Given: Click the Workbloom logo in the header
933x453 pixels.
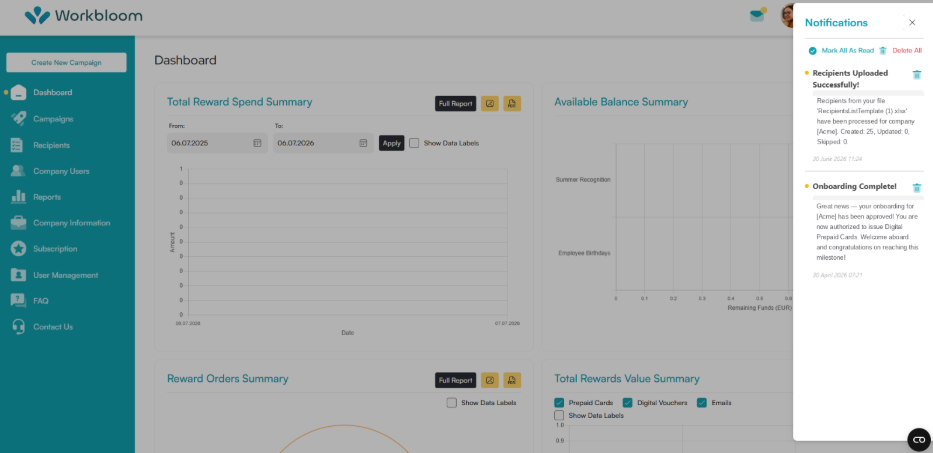Looking at the screenshot, I should (x=83, y=15).
